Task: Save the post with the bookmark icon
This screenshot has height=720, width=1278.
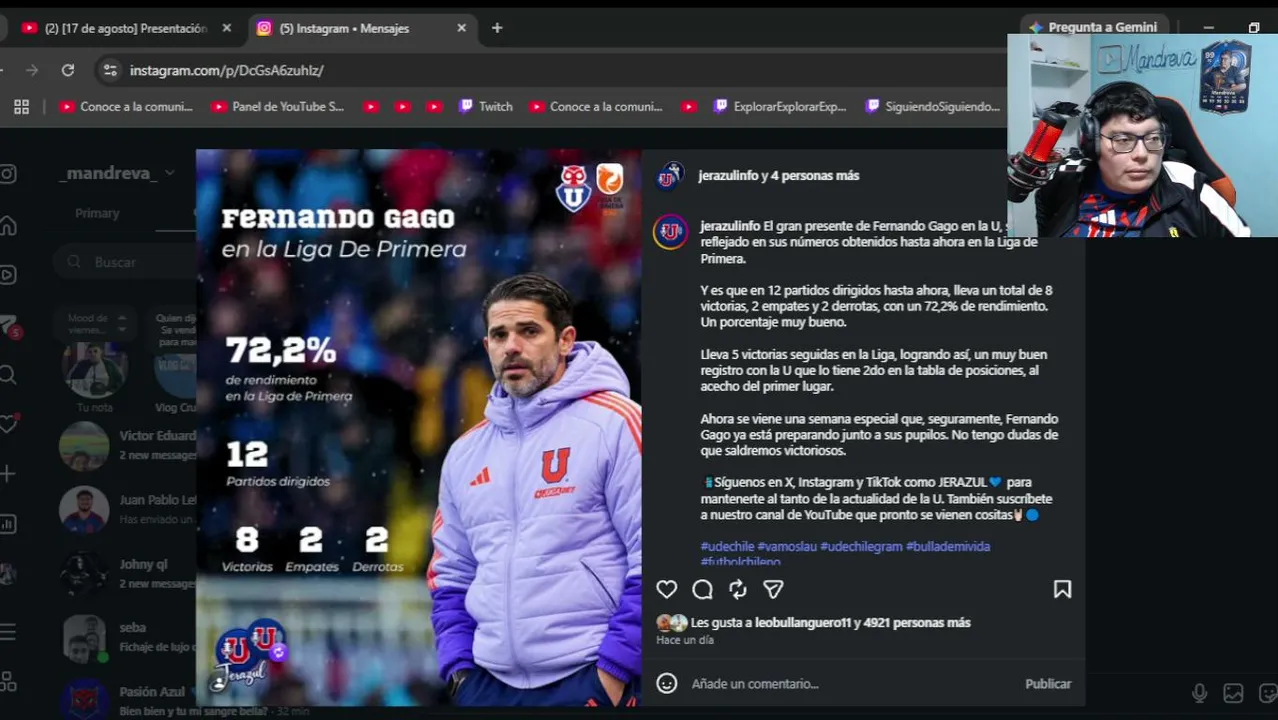Action: pyautogui.click(x=1062, y=590)
